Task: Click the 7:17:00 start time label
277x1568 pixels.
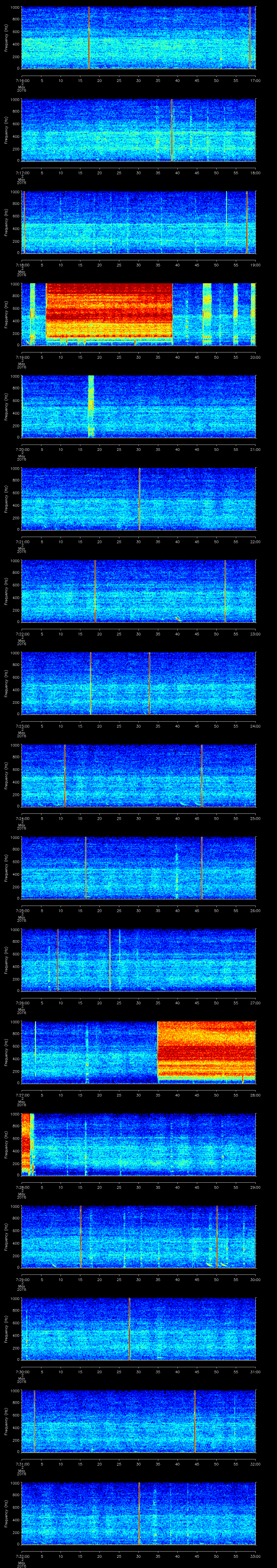Action: coord(22,173)
